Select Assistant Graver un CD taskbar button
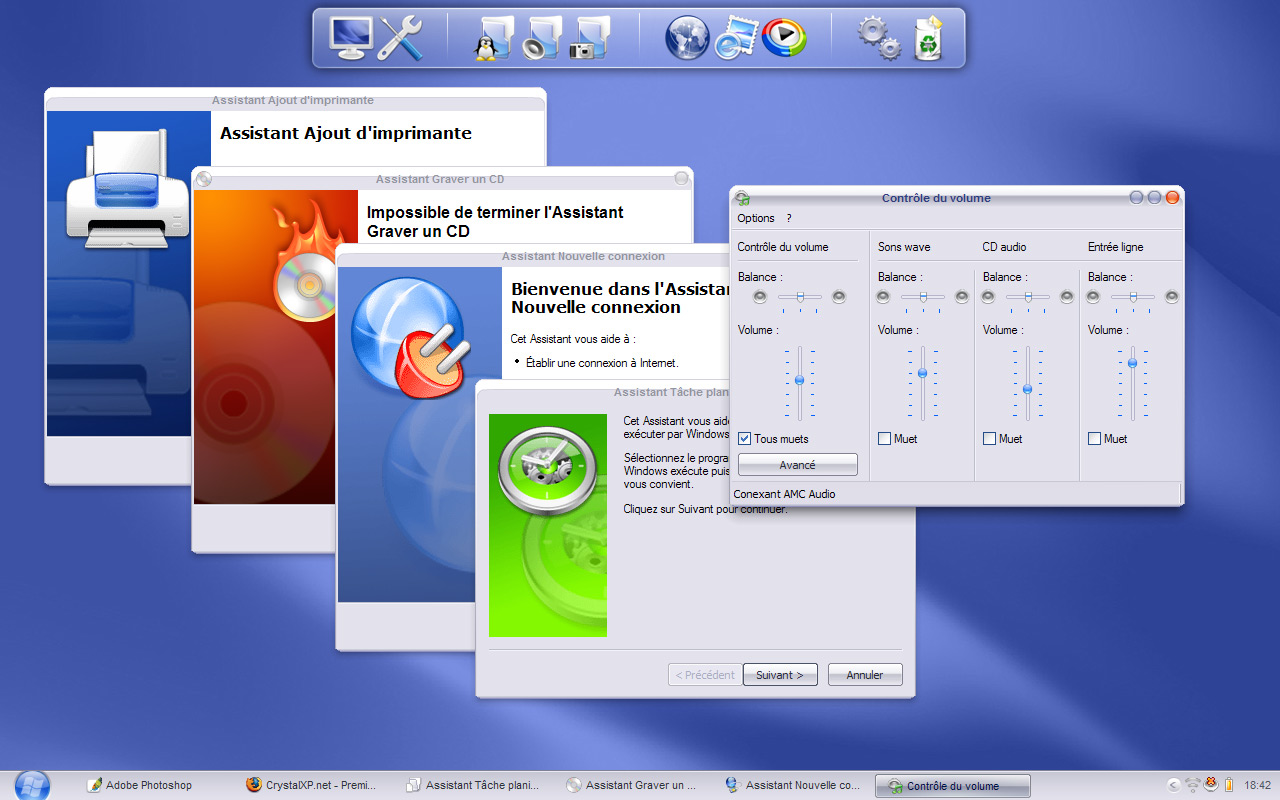Image resolution: width=1280 pixels, height=800 pixels. tap(631, 786)
